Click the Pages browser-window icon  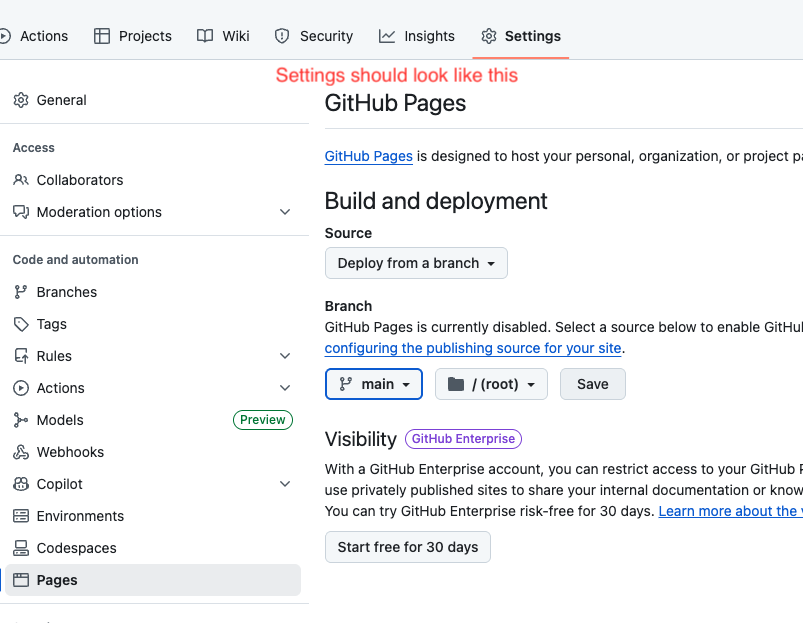point(21,580)
